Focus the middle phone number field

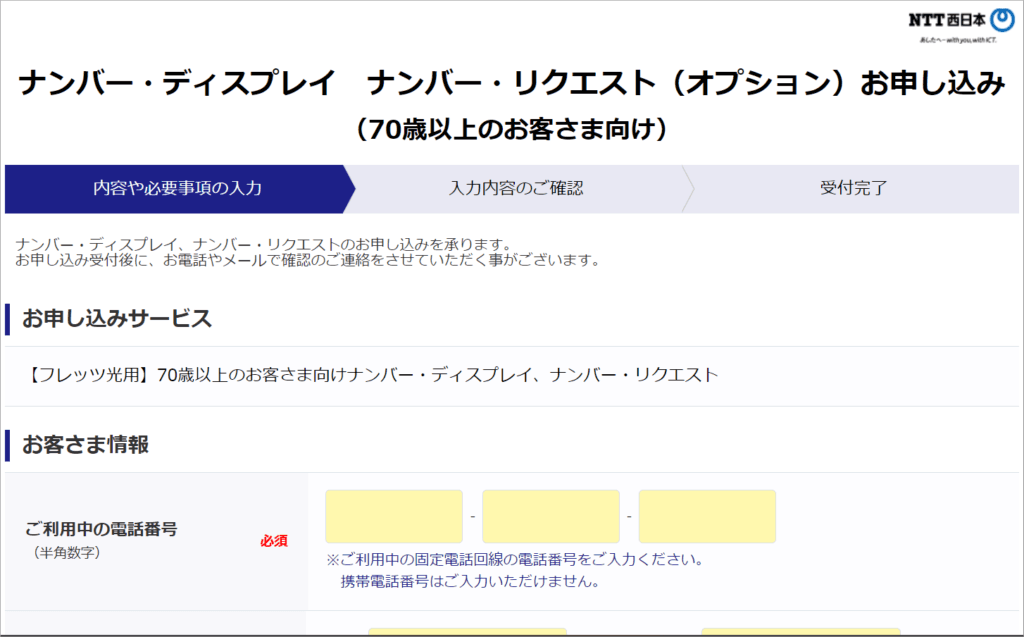(550, 516)
